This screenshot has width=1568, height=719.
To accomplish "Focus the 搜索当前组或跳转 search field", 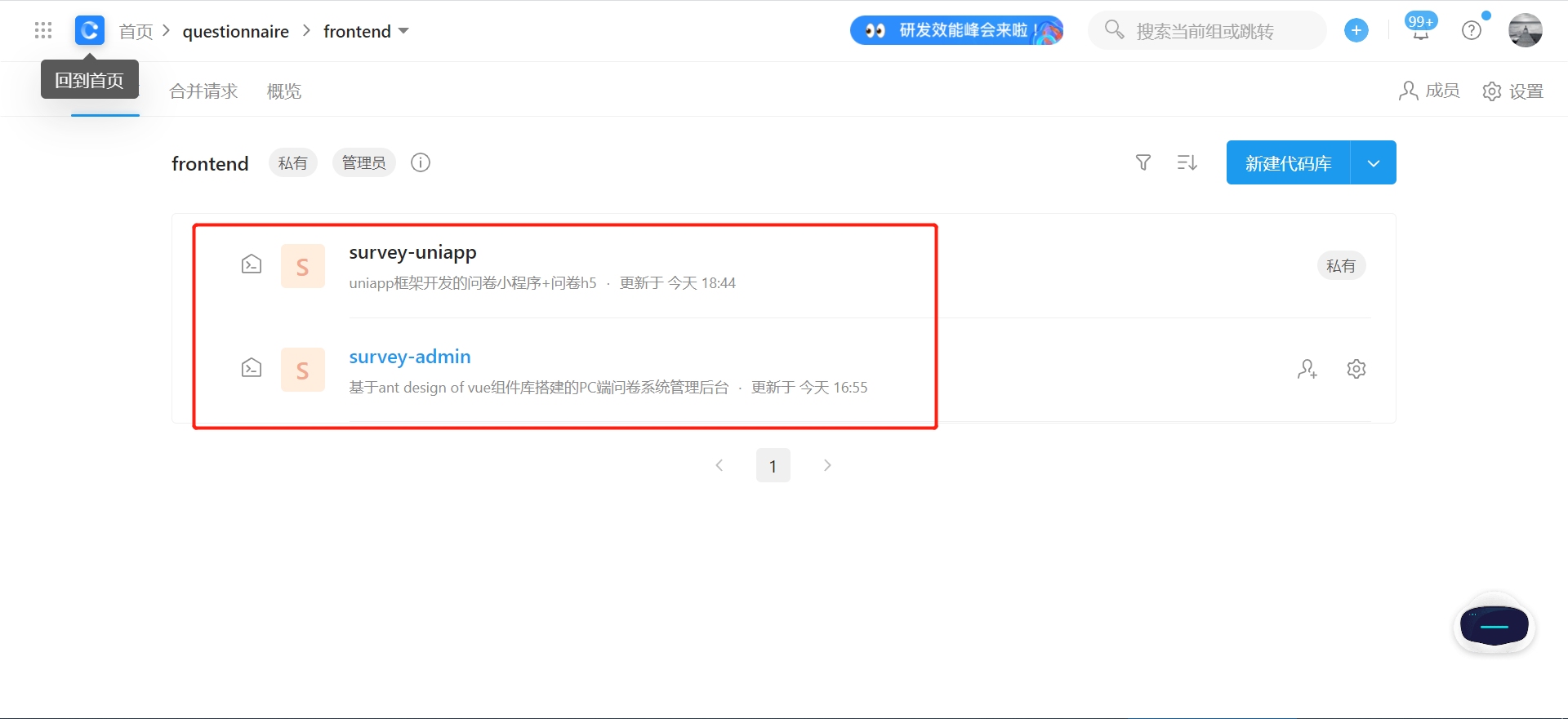I will coord(1207,31).
